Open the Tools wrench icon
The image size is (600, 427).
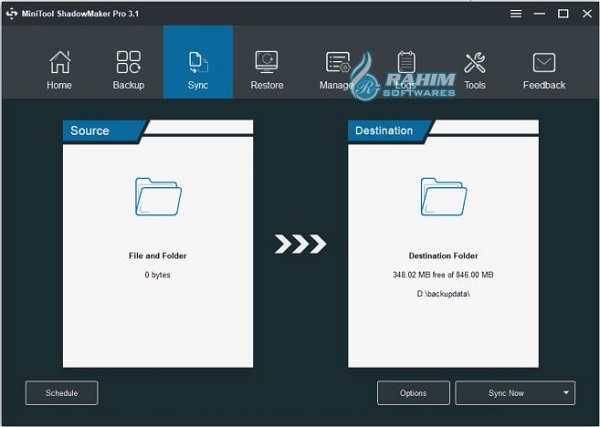[475, 63]
